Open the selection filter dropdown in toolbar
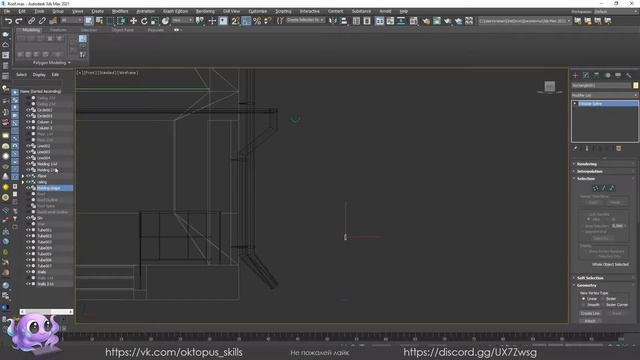This screenshot has height=360, width=640. pos(71,20)
